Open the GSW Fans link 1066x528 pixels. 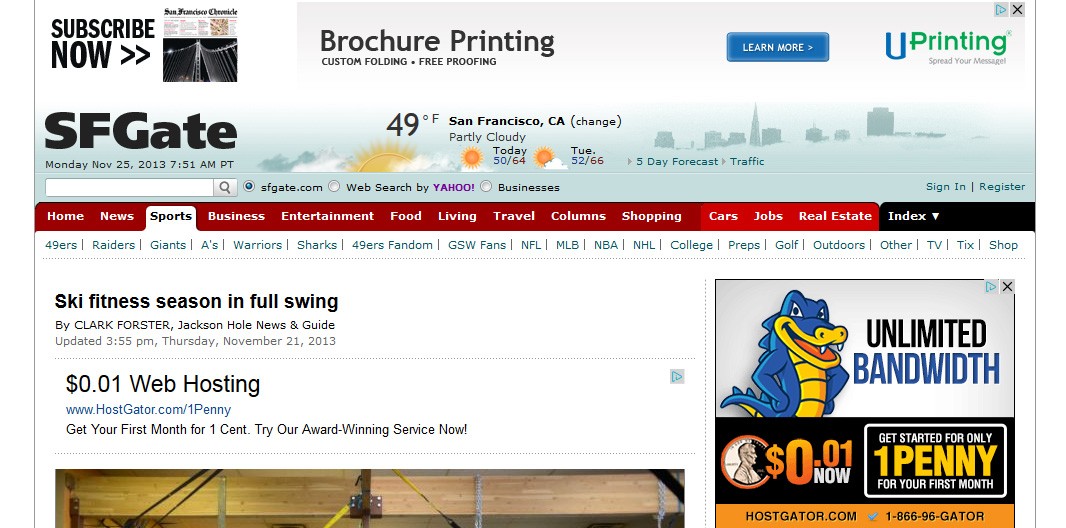tap(477, 245)
